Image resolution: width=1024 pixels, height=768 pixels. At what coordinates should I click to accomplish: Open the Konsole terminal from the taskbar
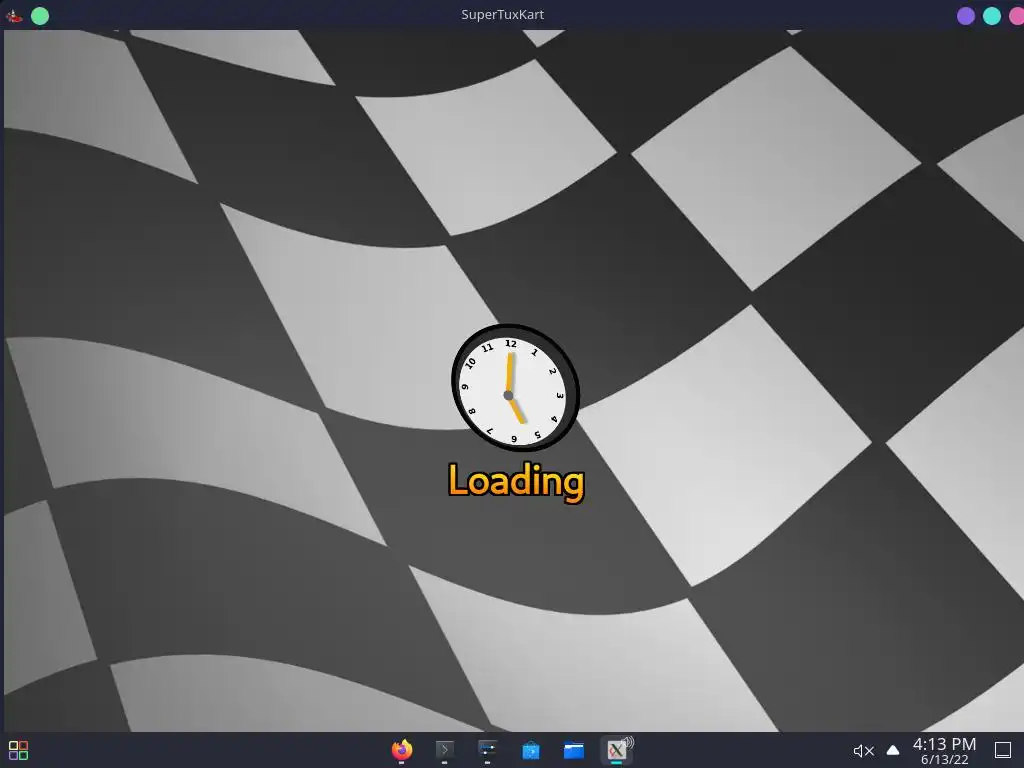click(445, 750)
